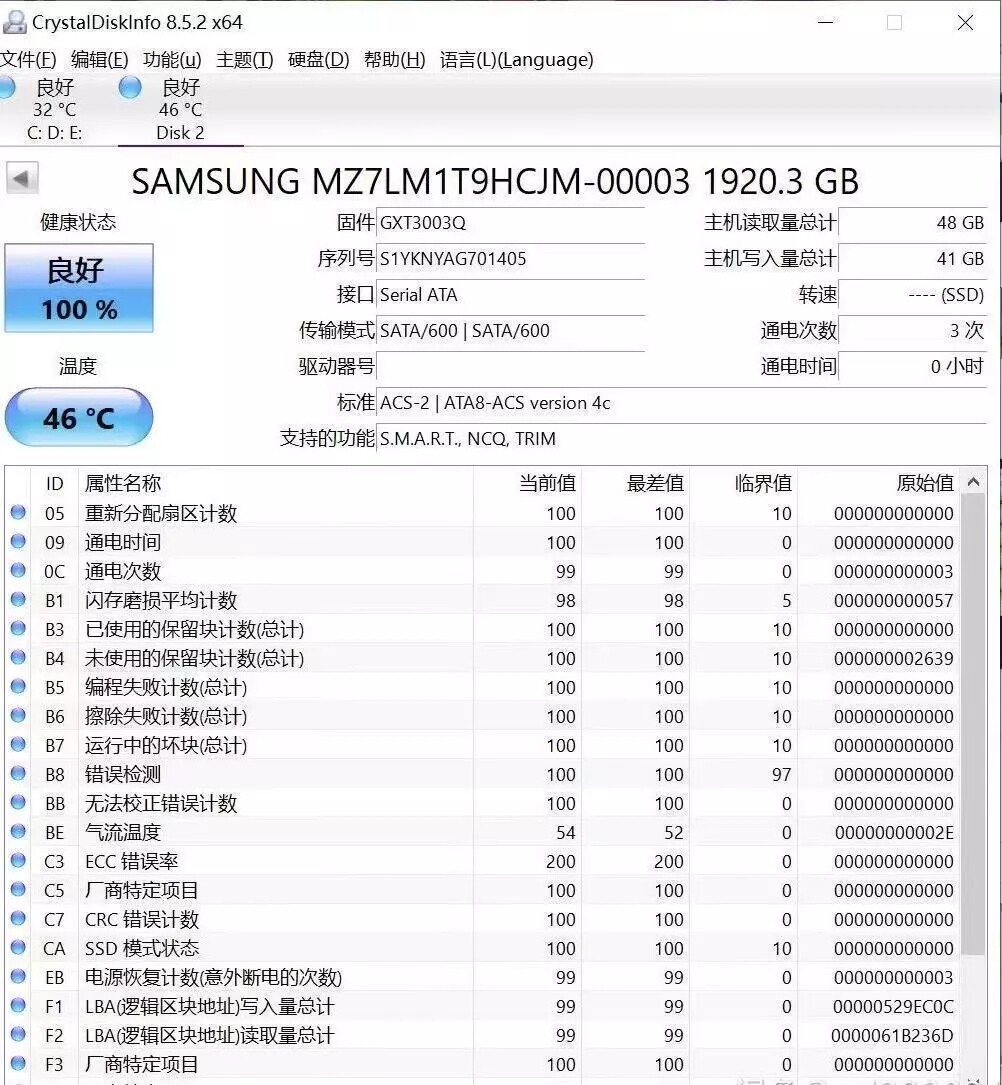Click raw value 0000061B236D
The height and width of the screenshot is (1085, 1002).
coord(892,1035)
